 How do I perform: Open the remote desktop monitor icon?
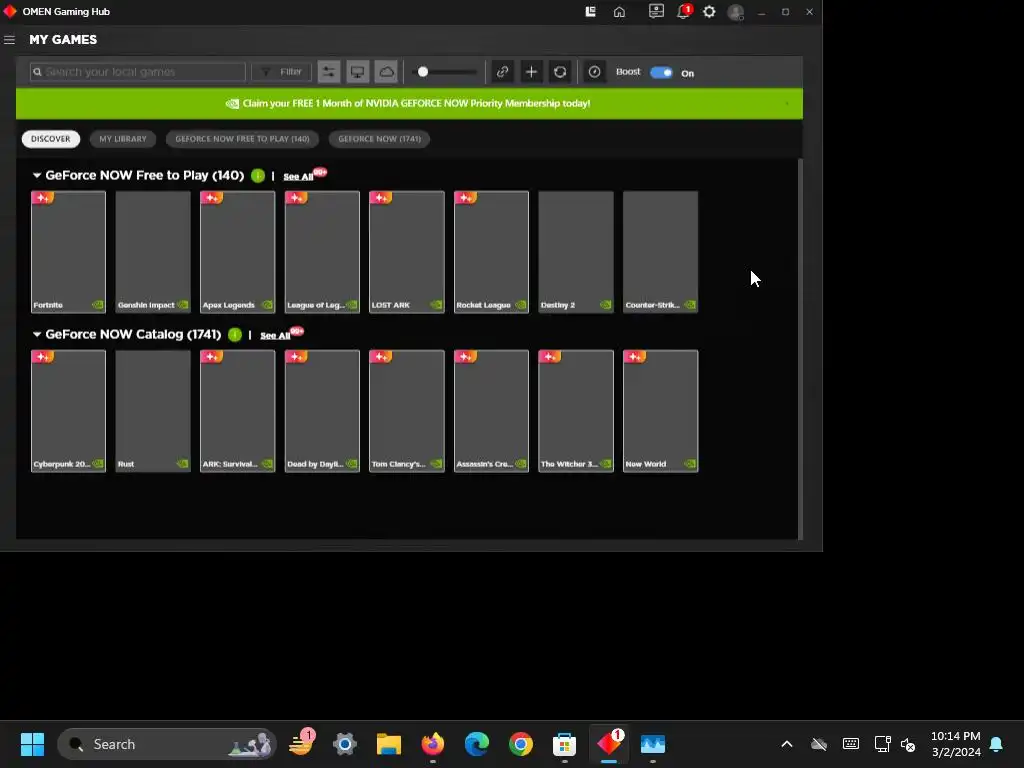656,12
